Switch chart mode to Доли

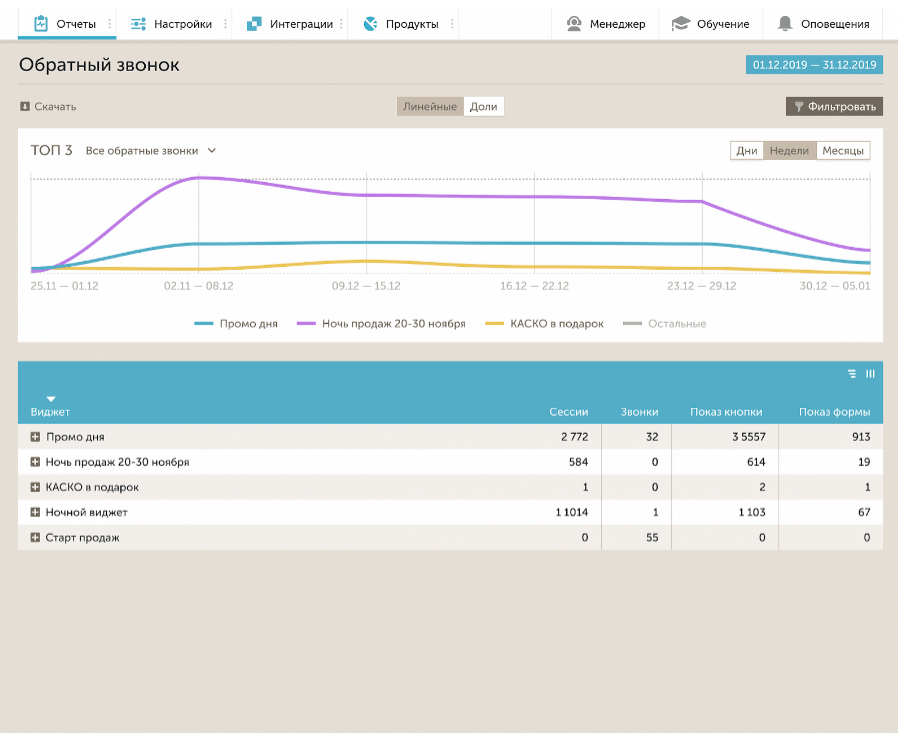(483, 107)
